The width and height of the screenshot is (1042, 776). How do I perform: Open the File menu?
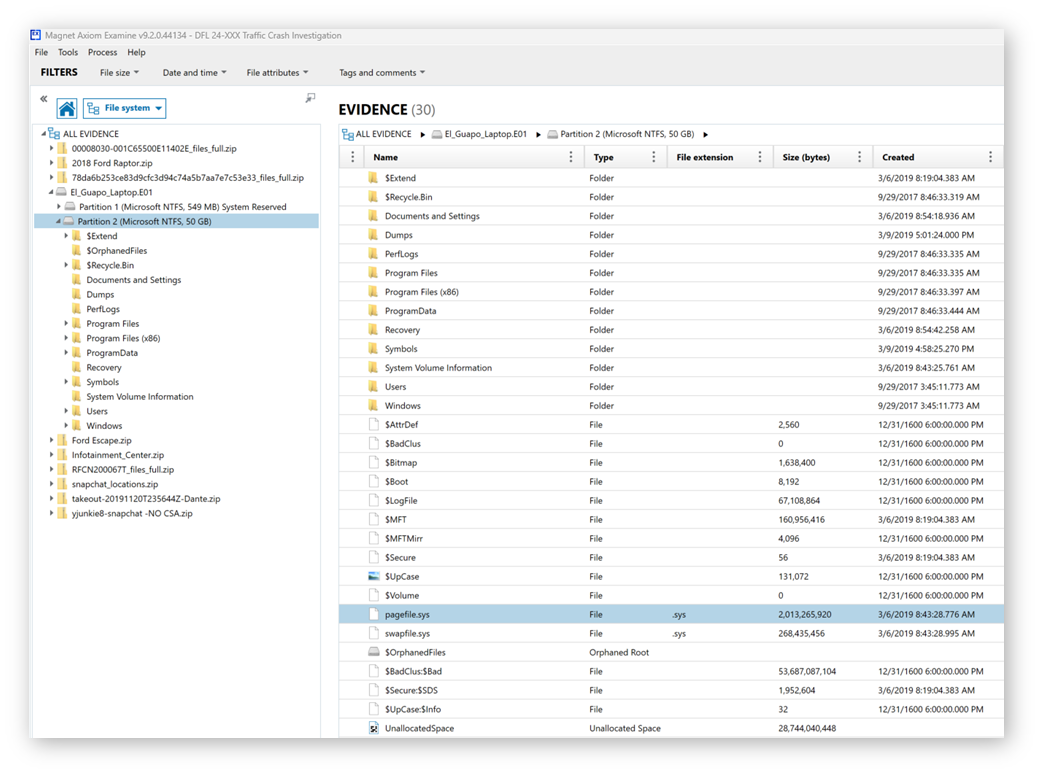click(41, 52)
